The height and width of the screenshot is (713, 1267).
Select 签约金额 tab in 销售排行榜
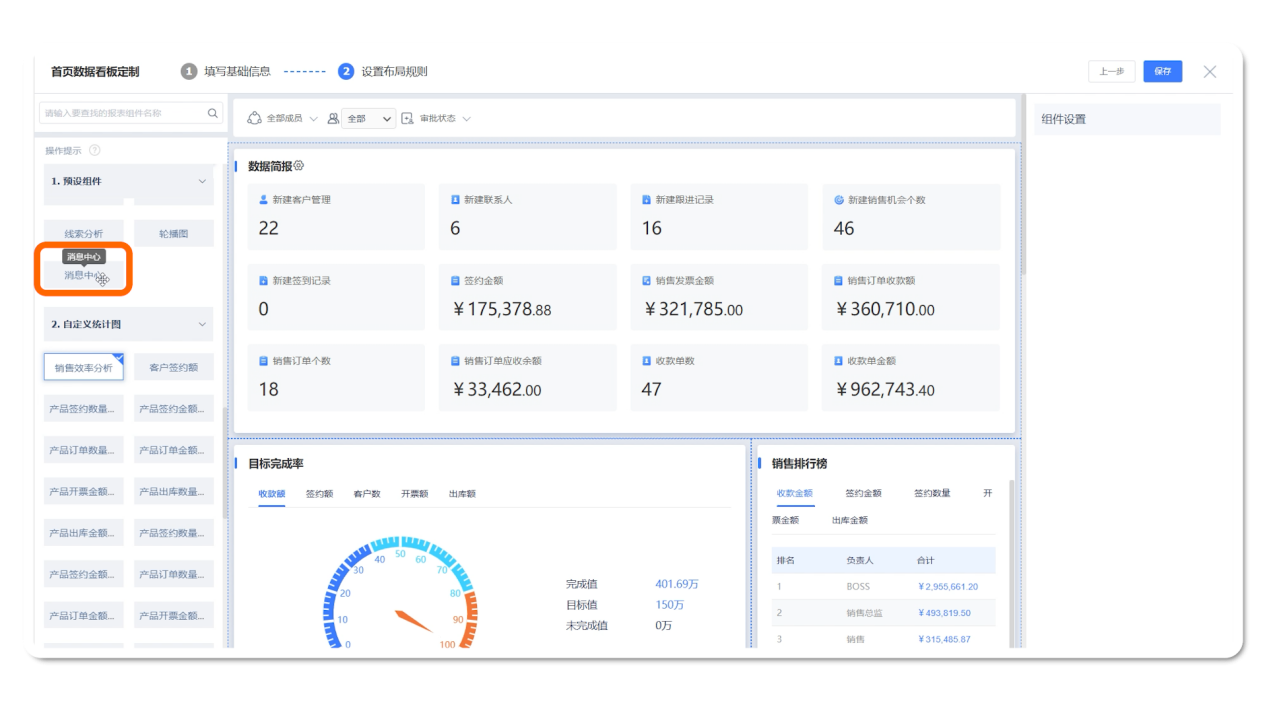[x=863, y=494]
